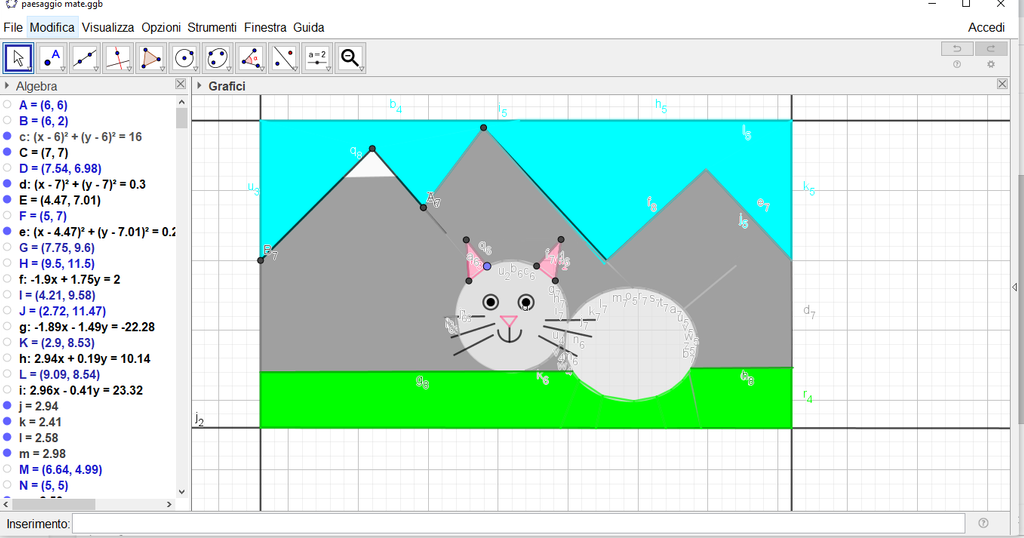Select the Polygon tool
1024x538 pixels.
[151, 58]
